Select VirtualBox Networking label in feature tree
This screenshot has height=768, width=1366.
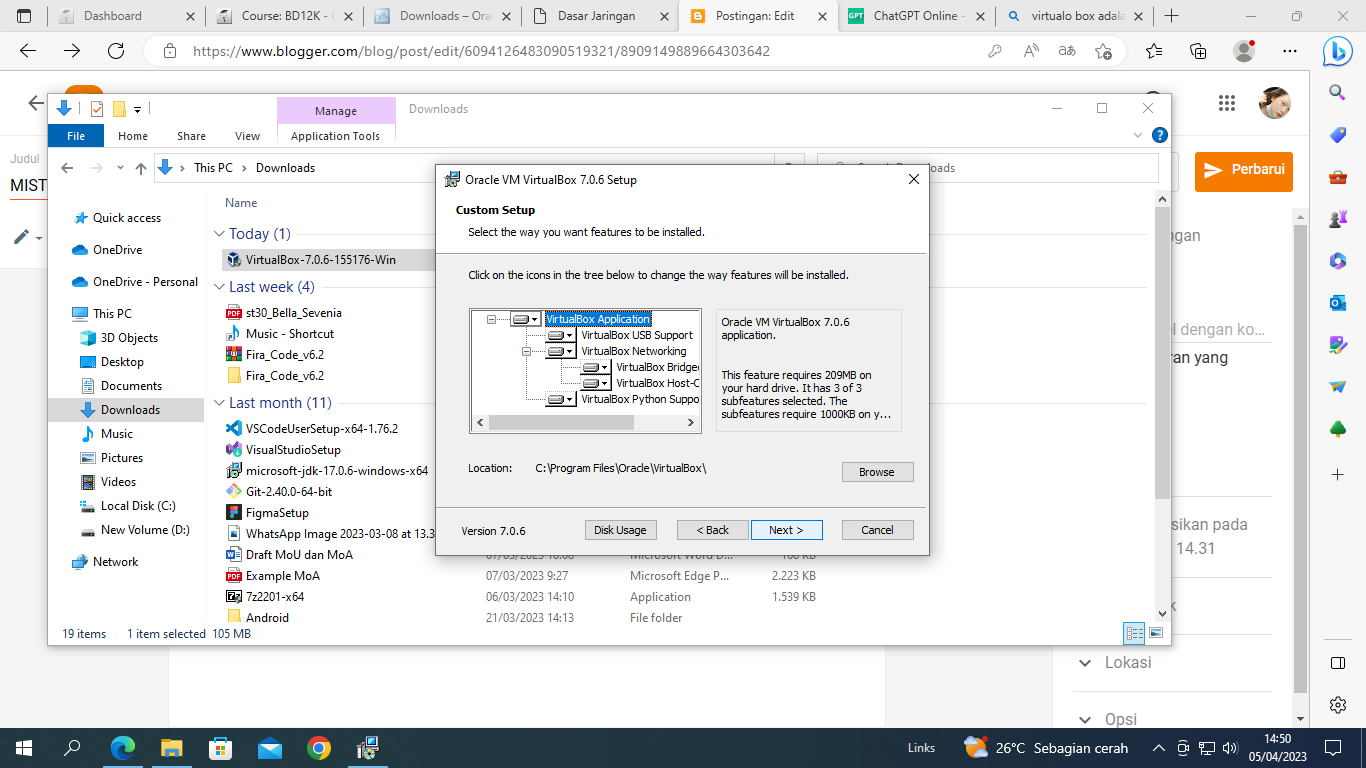click(633, 351)
